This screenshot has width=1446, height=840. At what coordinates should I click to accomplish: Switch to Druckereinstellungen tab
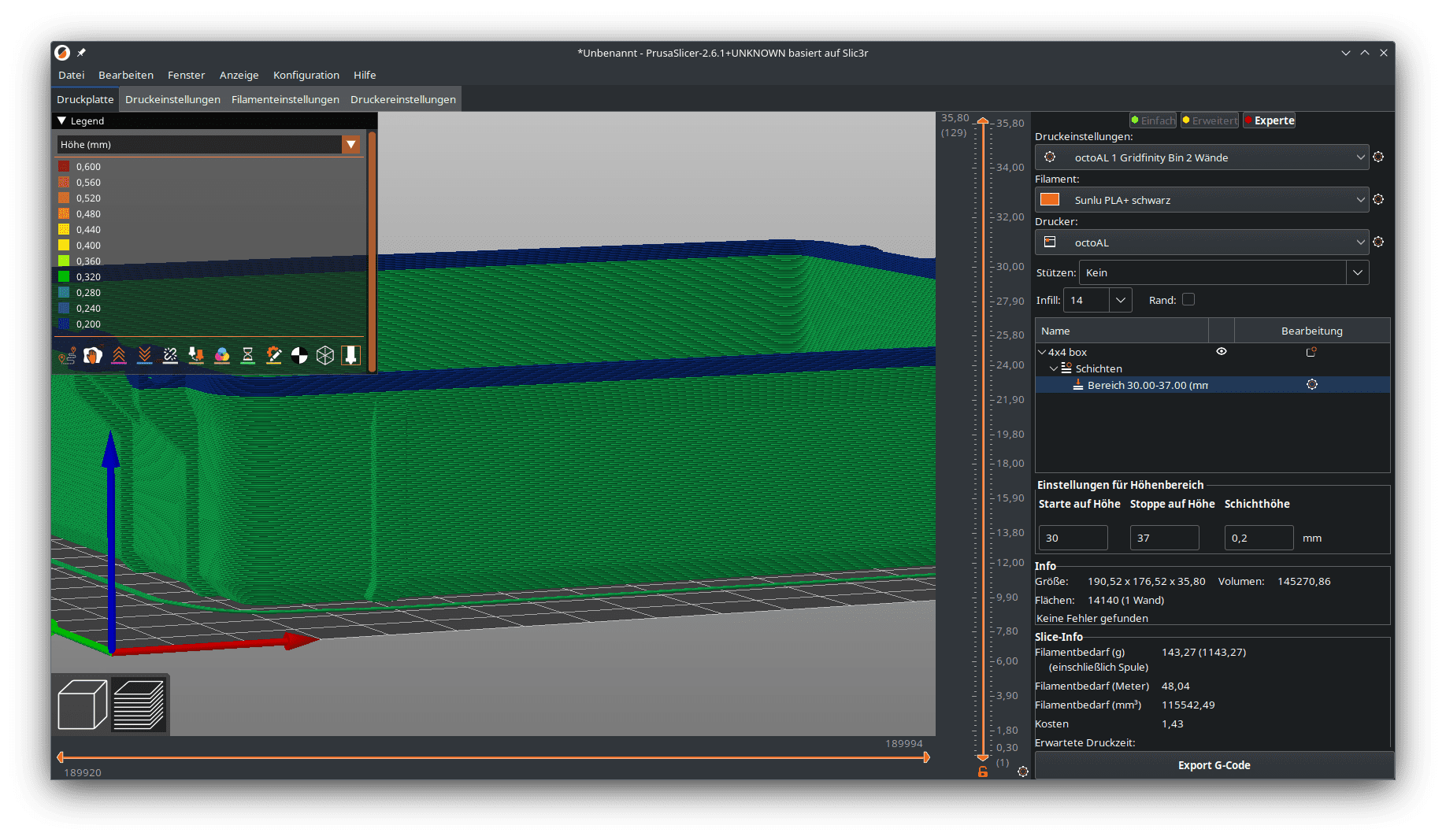[403, 99]
